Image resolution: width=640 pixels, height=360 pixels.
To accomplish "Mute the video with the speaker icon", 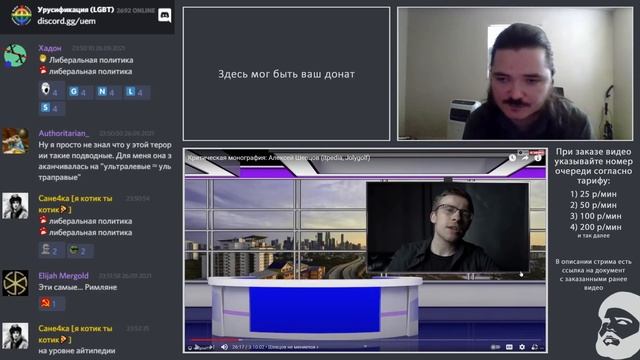I will click(x=224, y=347).
